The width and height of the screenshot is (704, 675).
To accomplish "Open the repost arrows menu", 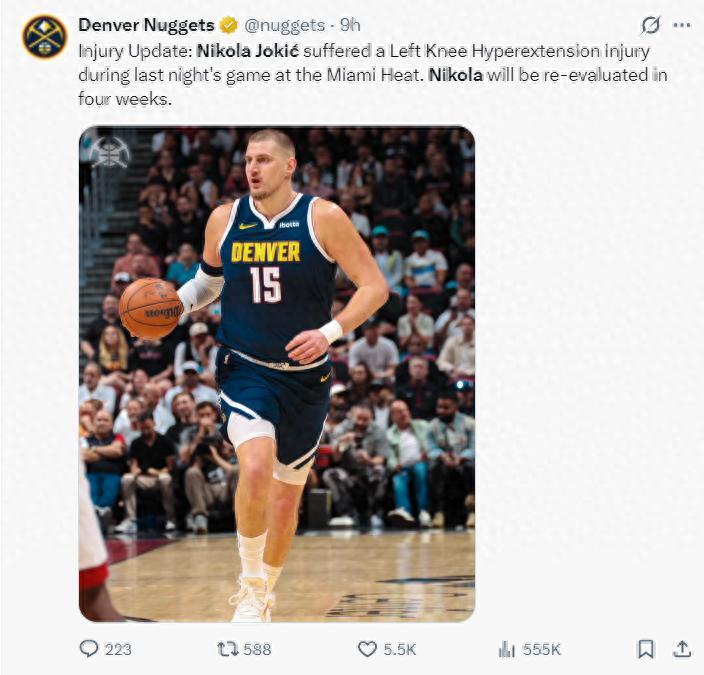I will (x=228, y=649).
